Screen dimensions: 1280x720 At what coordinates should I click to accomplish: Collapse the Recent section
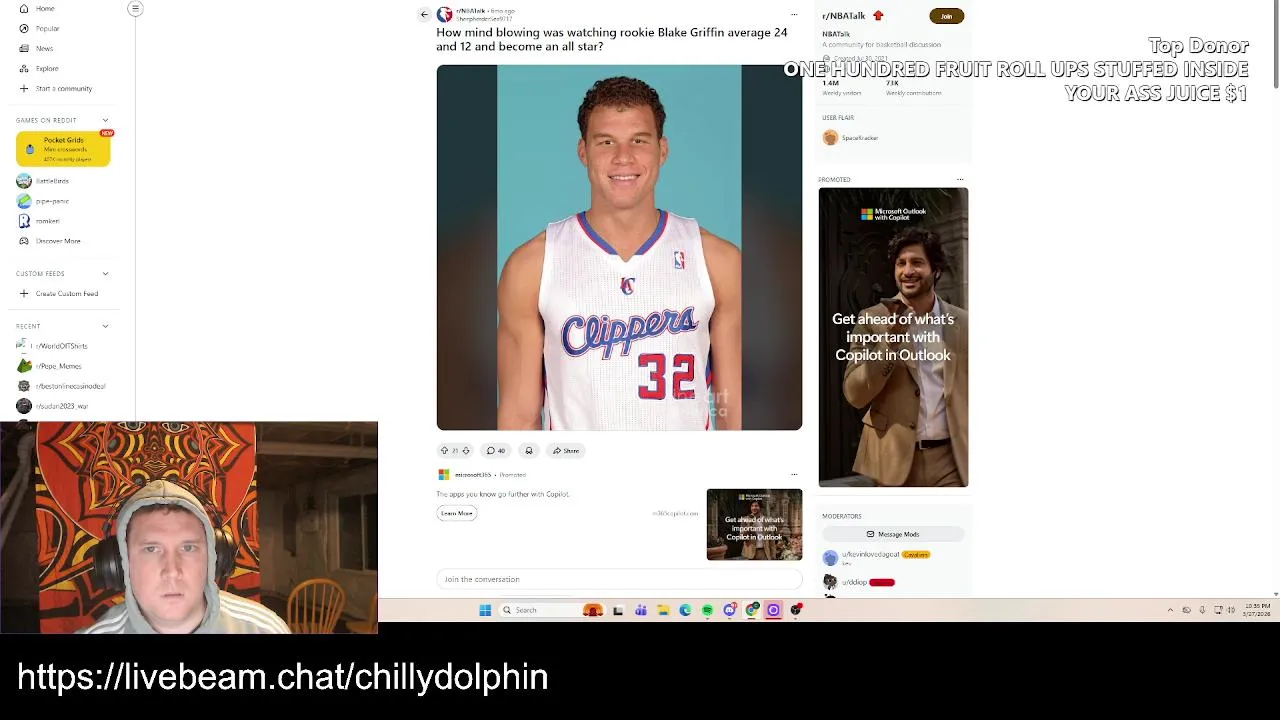pyautogui.click(x=105, y=326)
